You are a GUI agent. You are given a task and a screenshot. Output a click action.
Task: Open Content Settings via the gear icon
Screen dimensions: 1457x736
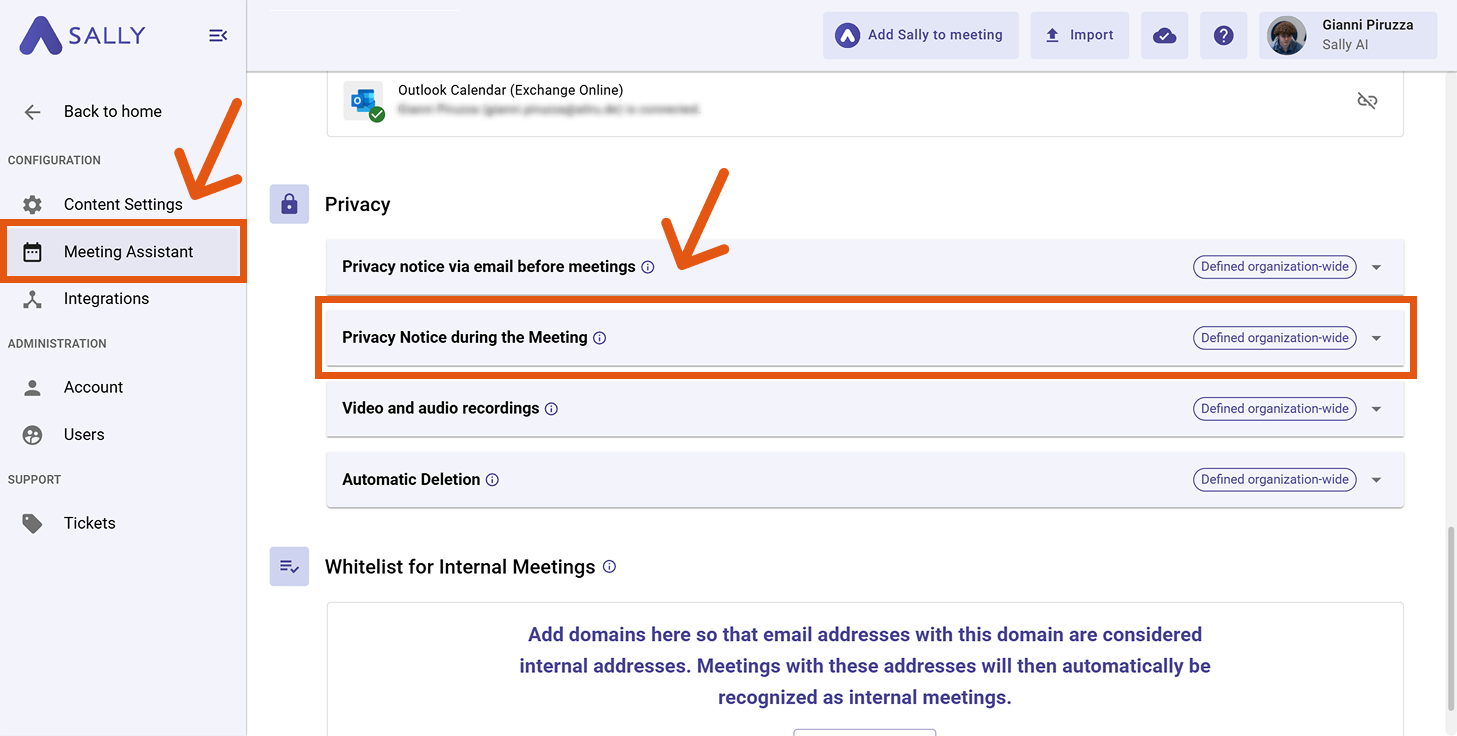point(31,204)
